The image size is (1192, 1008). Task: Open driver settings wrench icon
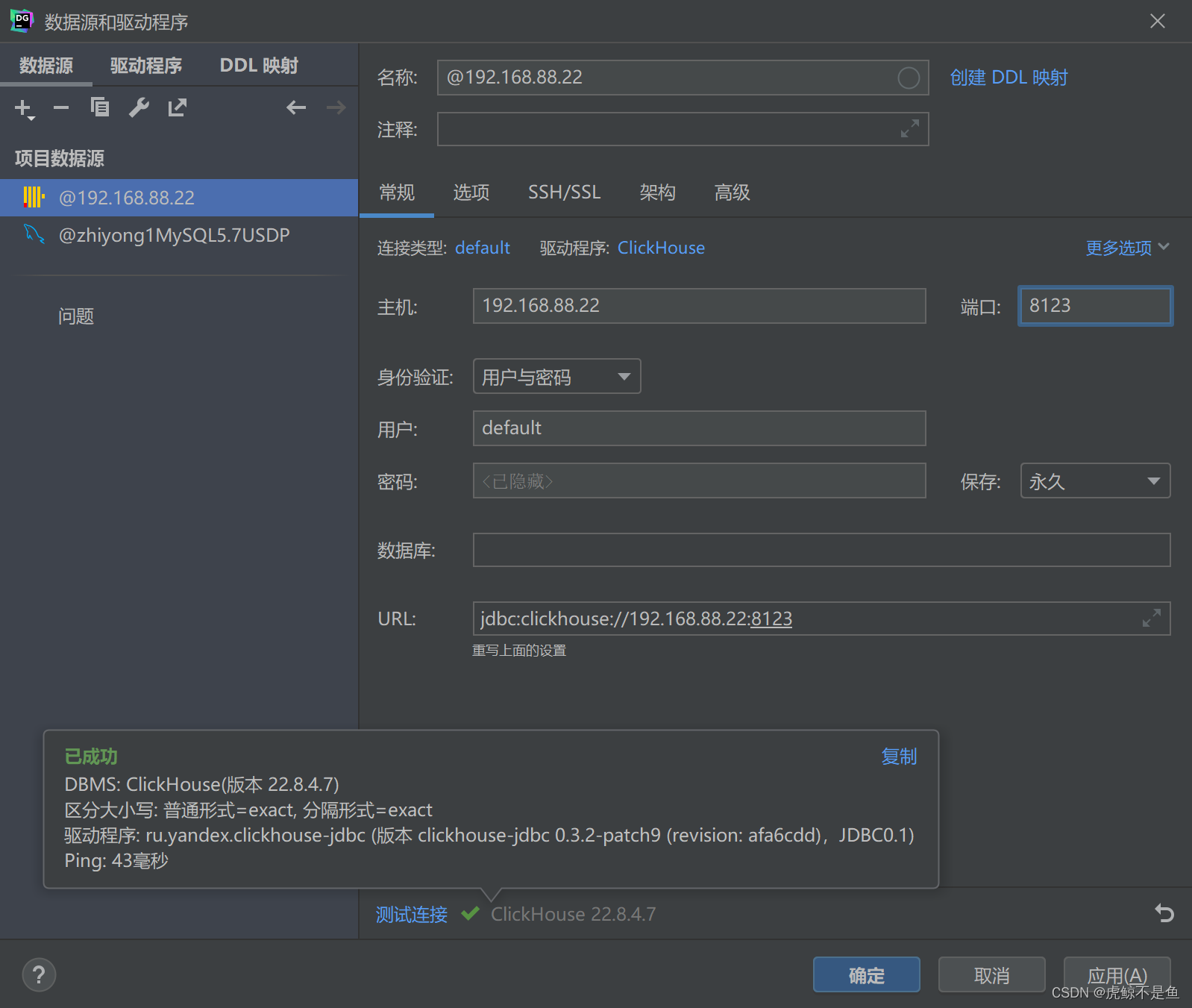coord(139,108)
